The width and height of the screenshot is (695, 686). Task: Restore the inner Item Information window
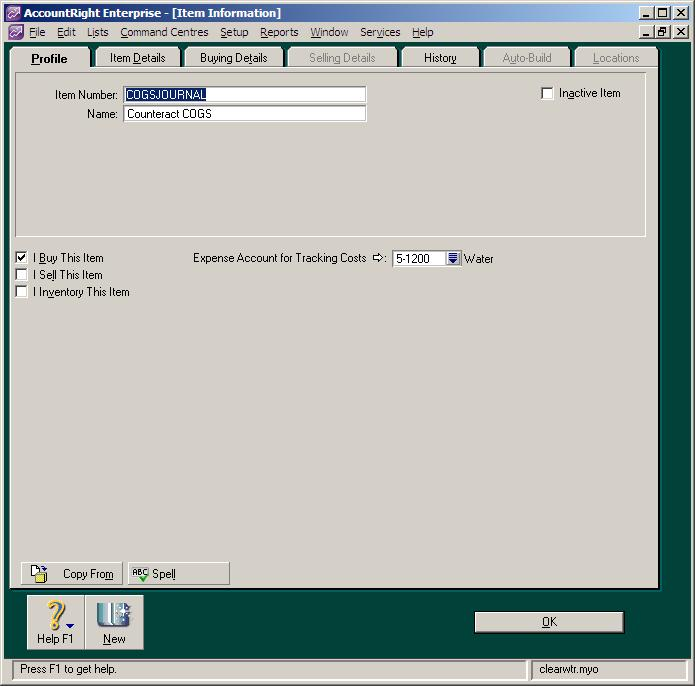[663, 32]
